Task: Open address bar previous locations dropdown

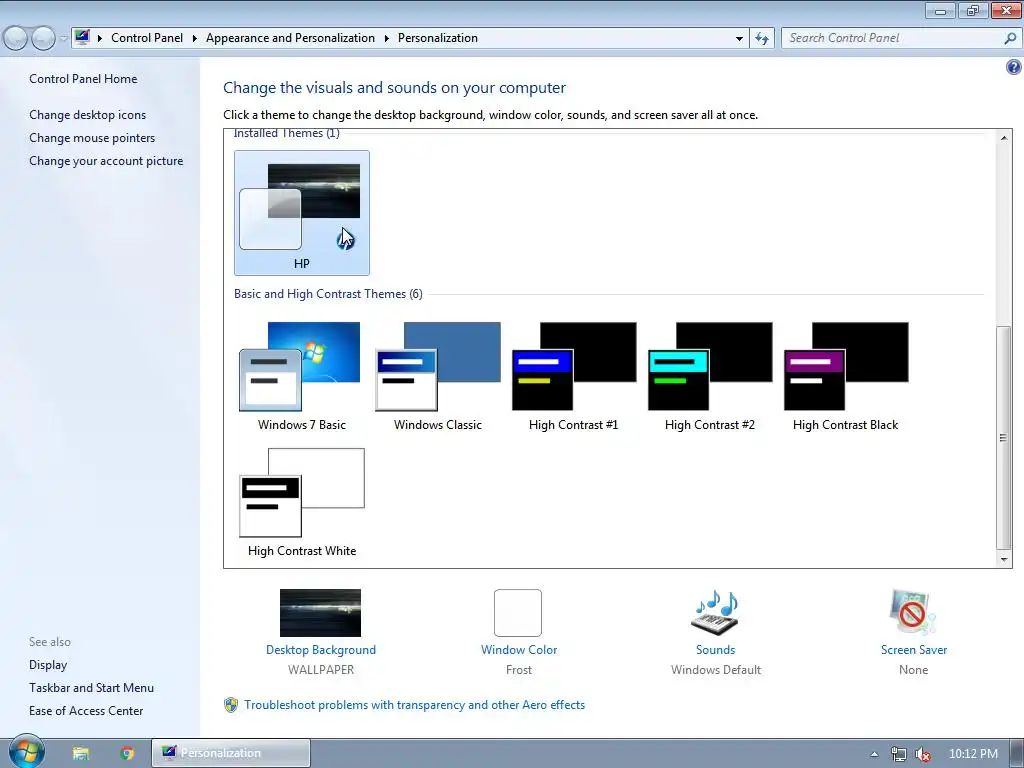Action: coord(739,39)
